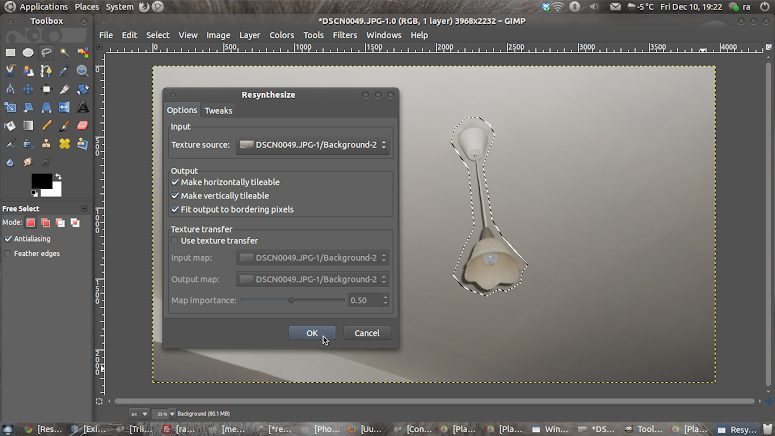Set mode to Subtract from current selection
Viewport: 775px width, 436px height.
pyautogui.click(x=60, y=223)
